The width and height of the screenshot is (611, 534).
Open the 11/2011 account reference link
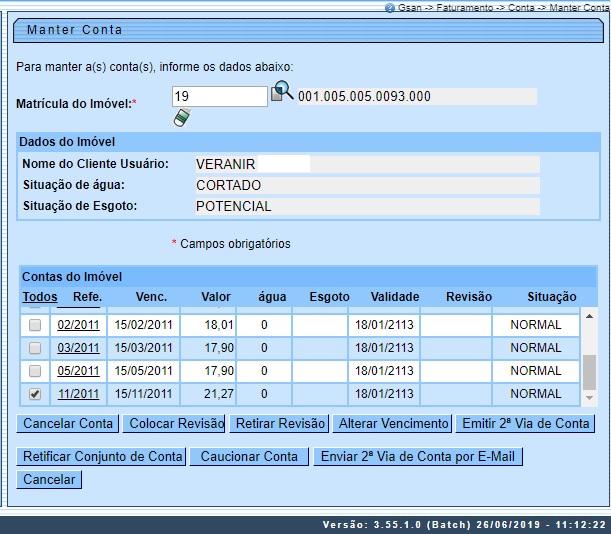pos(78,394)
